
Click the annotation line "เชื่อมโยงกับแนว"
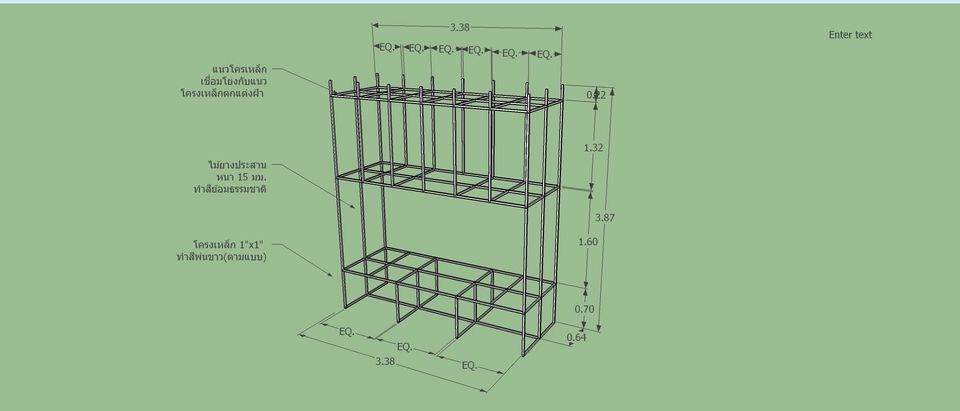[234, 81]
